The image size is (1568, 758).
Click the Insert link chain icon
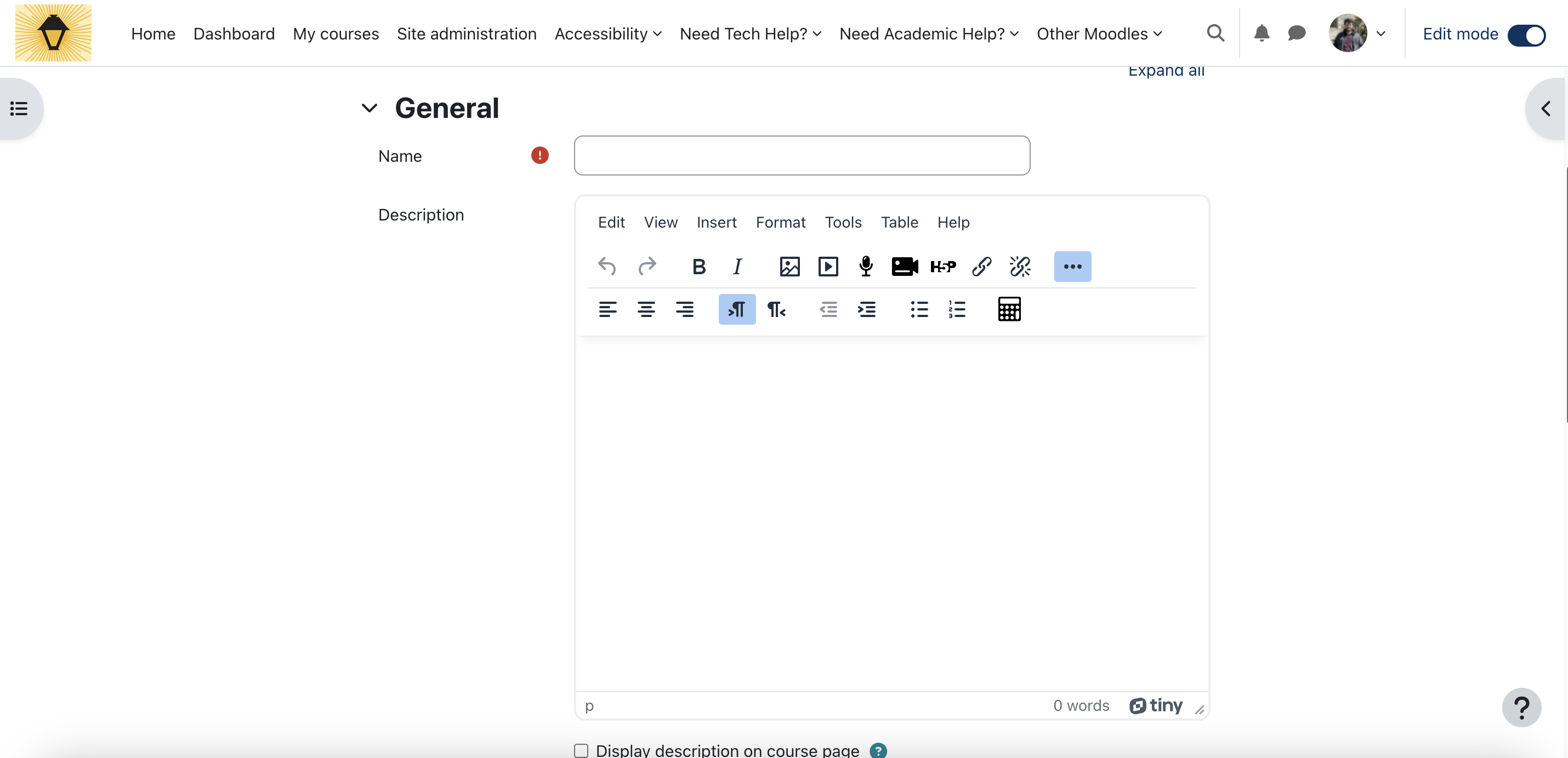pyautogui.click(x=981, y=267)
